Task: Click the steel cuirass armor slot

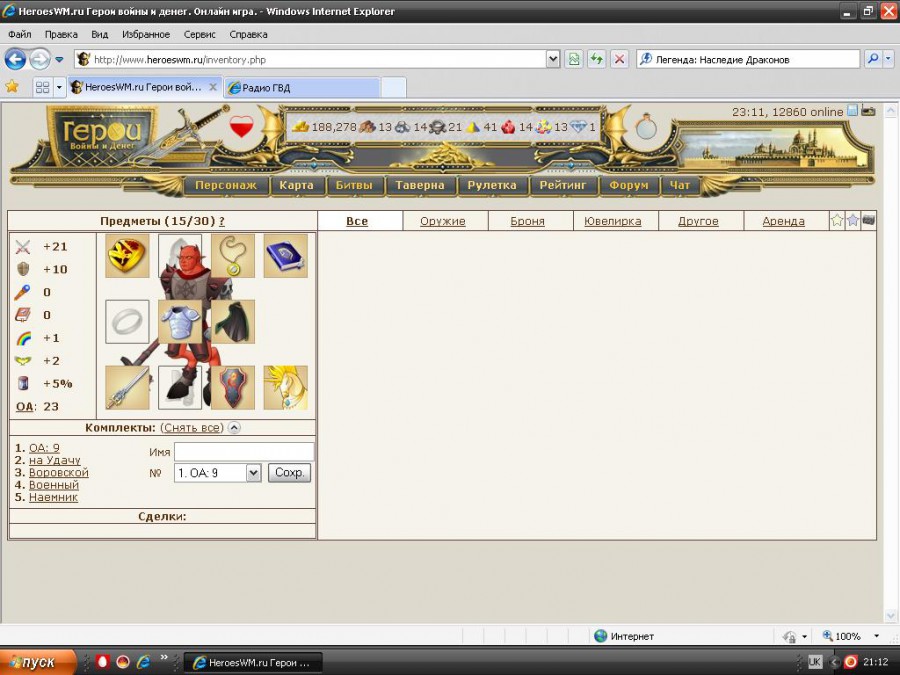Action: click(180, 322)
